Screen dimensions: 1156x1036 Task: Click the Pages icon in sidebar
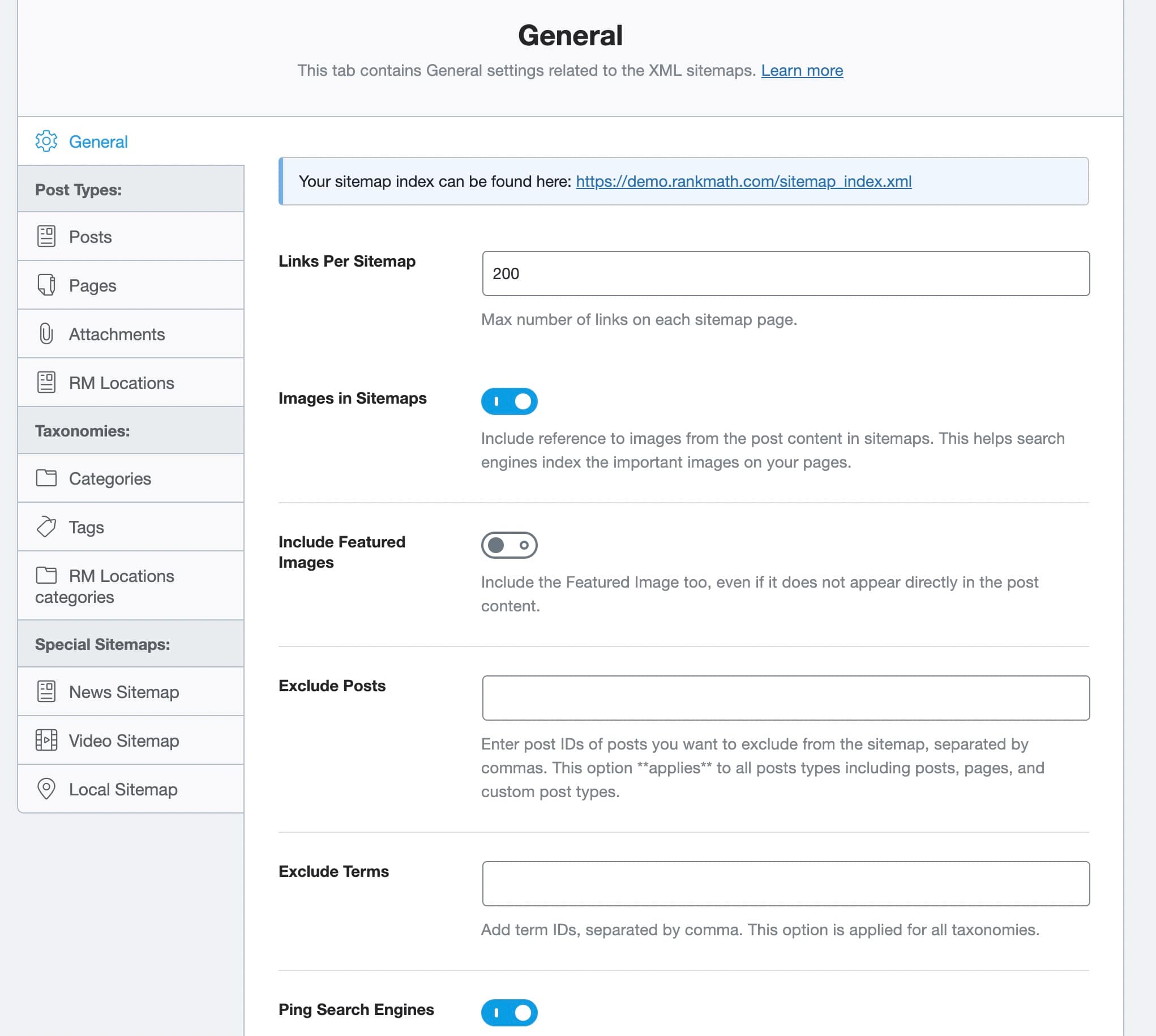point(46,285)
